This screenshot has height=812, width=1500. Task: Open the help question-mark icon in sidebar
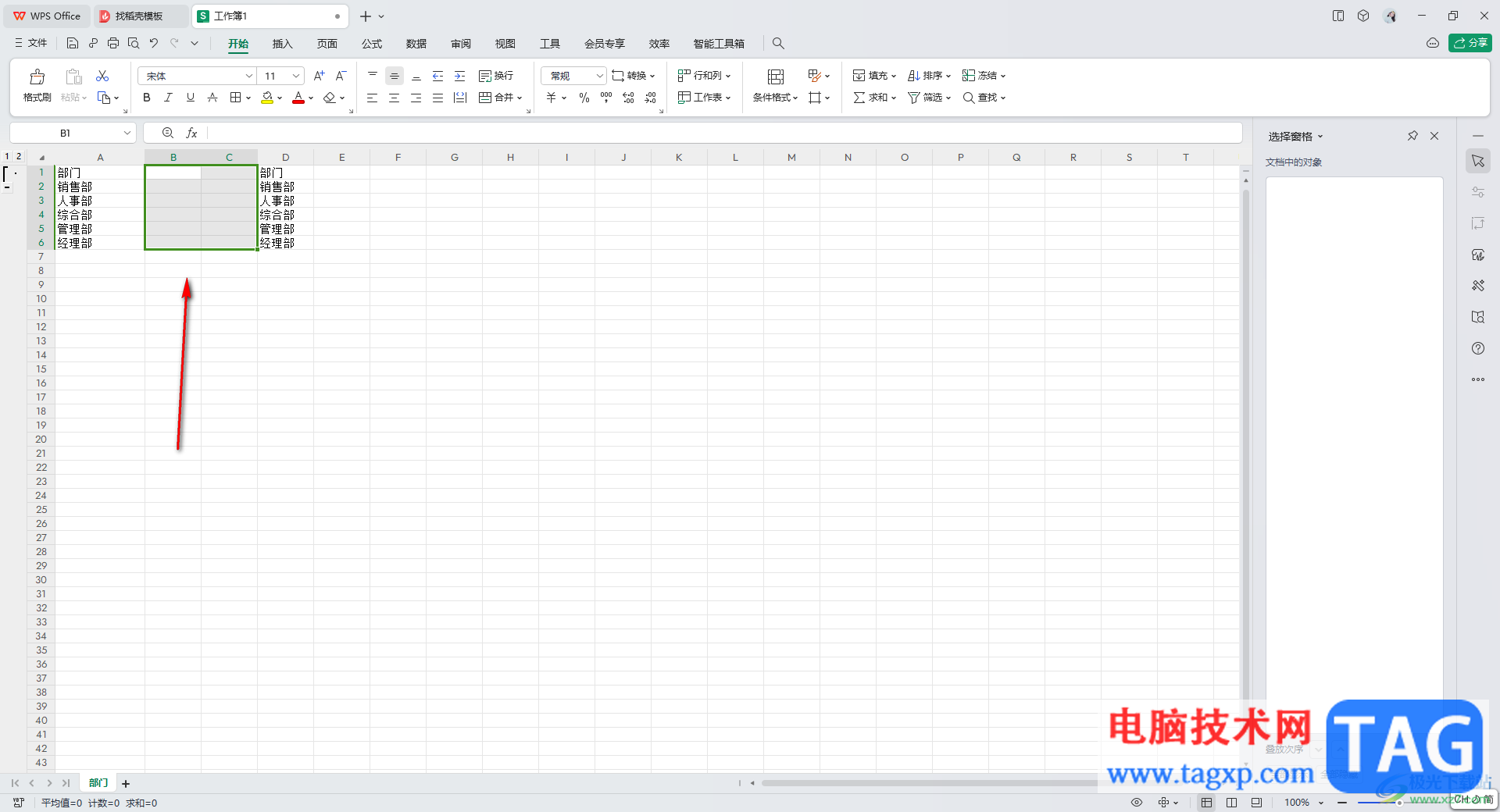point(1478,348)
